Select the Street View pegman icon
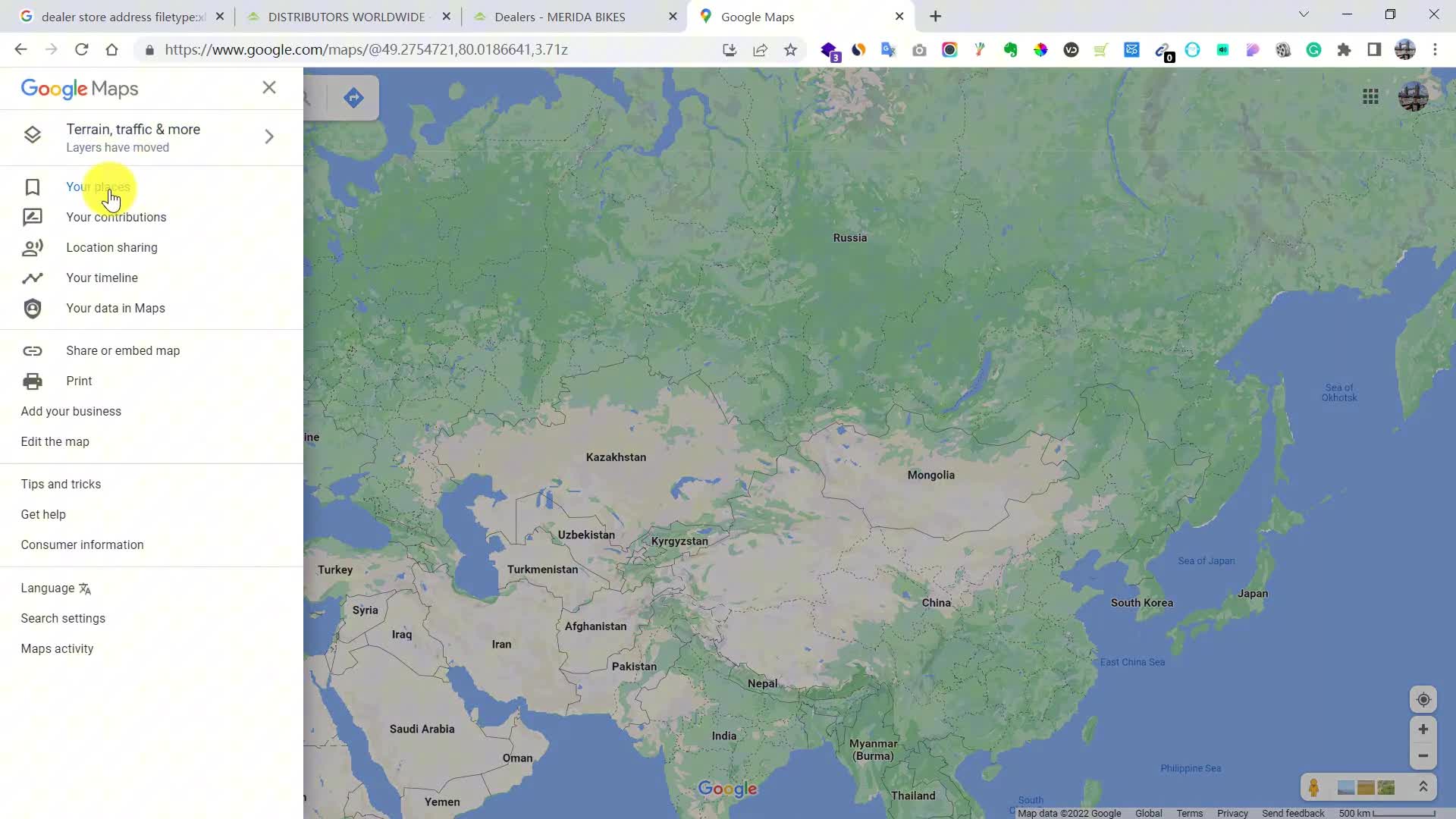The width and height of the screenshot is (1456, 819). (x=1314, y=787)
